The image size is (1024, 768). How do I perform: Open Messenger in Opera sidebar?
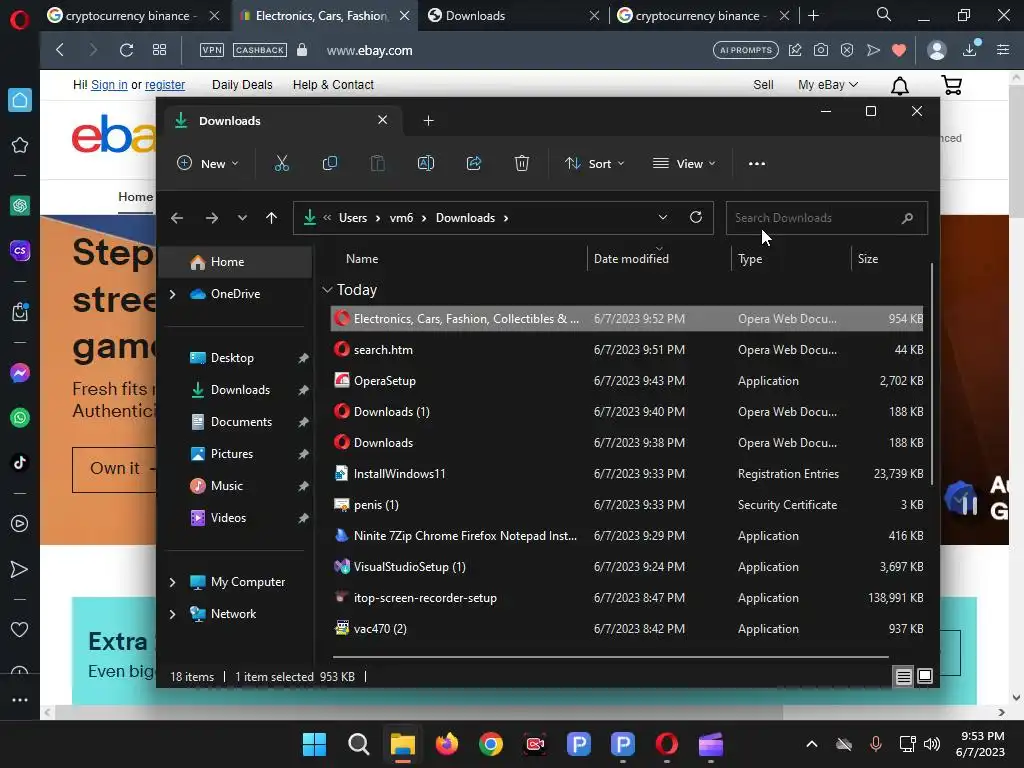pos(20,373)
